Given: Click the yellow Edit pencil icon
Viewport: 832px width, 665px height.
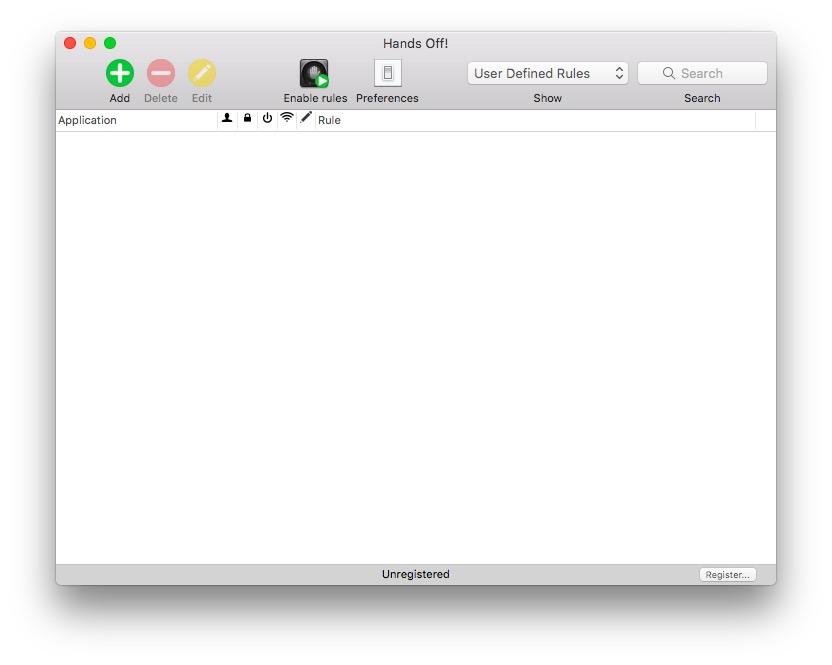Looking at the screenshot, I should pos(202,73).
